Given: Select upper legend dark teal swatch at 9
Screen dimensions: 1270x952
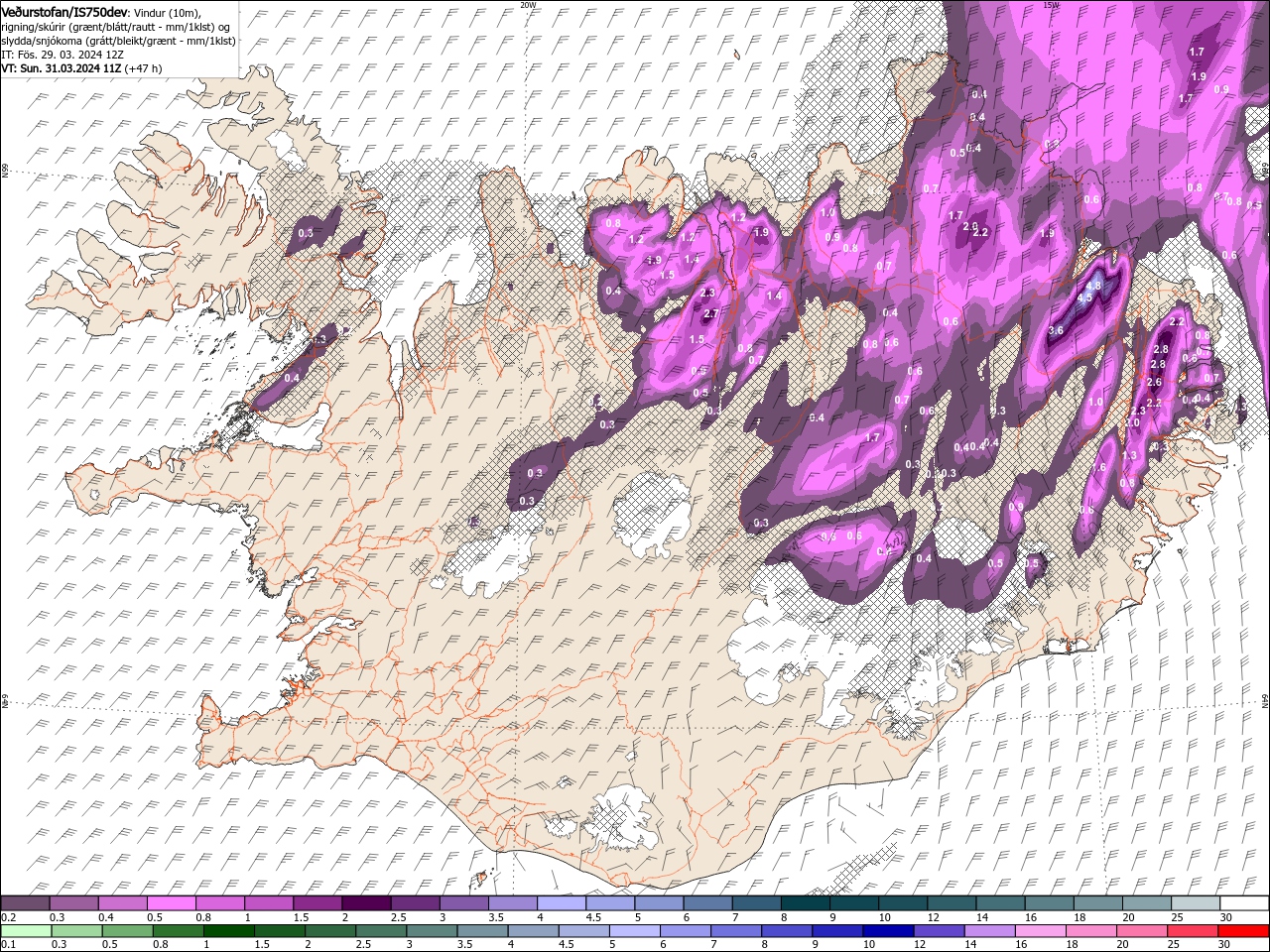Looking at the screenshot, I should click(853, 903).
